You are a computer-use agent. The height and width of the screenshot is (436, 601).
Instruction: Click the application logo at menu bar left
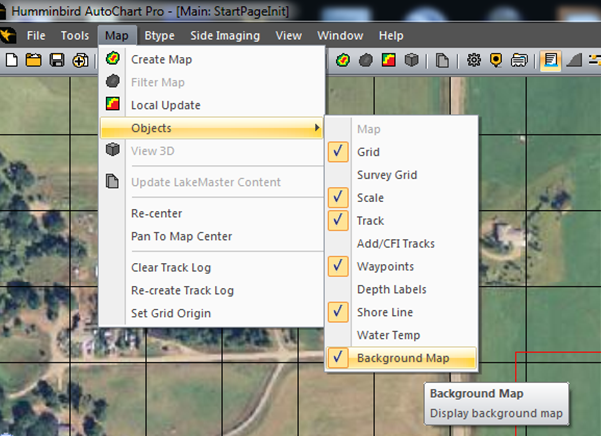coord(8,36)
